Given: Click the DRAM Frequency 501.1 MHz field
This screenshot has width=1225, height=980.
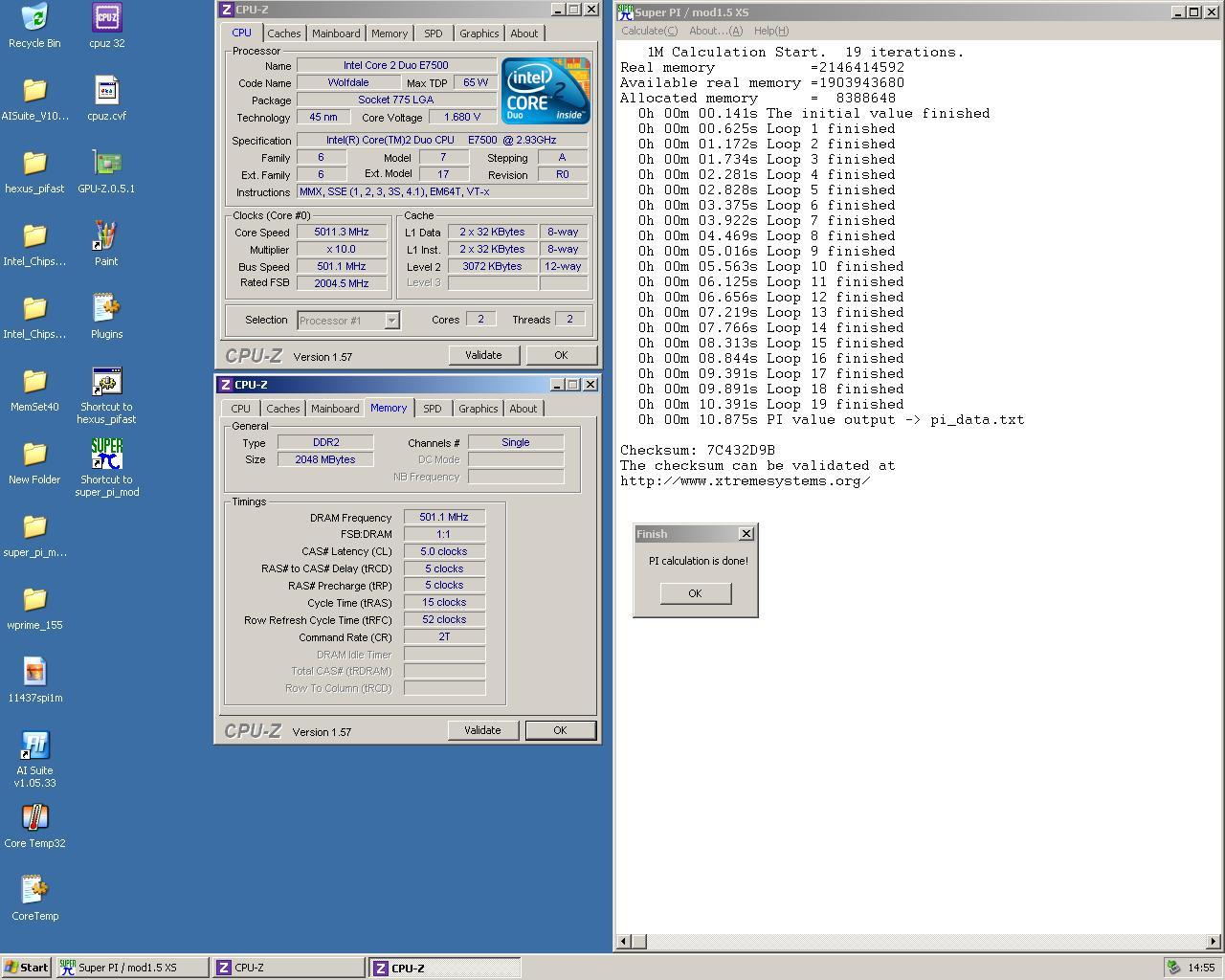Looking at the screenshot, I should coord(444,517).
